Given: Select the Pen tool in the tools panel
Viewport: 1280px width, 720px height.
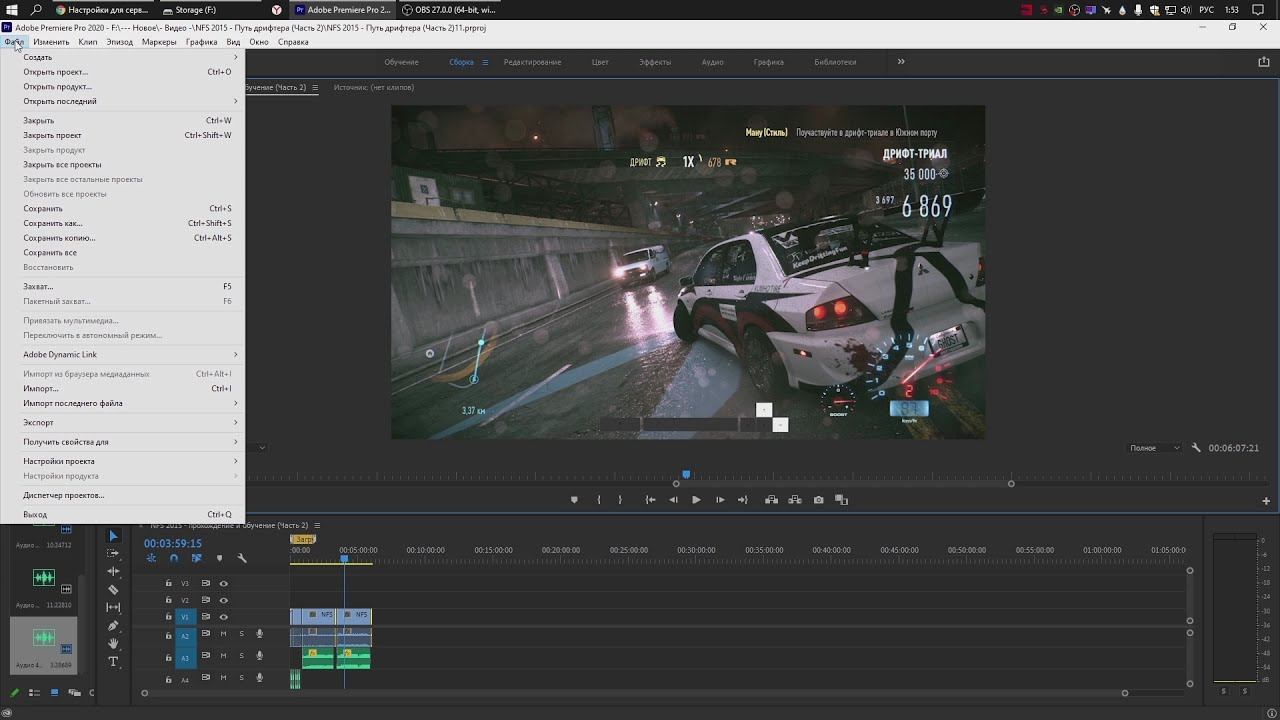Looking at the screenshot, I should coord(113,626).
